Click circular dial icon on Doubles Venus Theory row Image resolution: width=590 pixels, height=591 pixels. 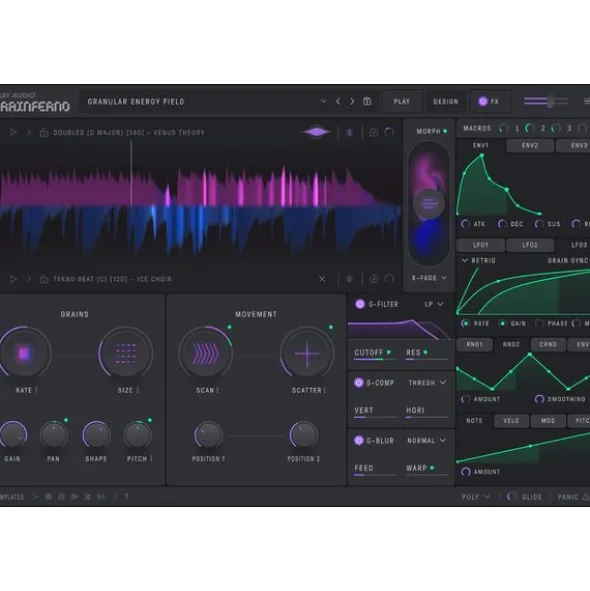coord(374,132)
